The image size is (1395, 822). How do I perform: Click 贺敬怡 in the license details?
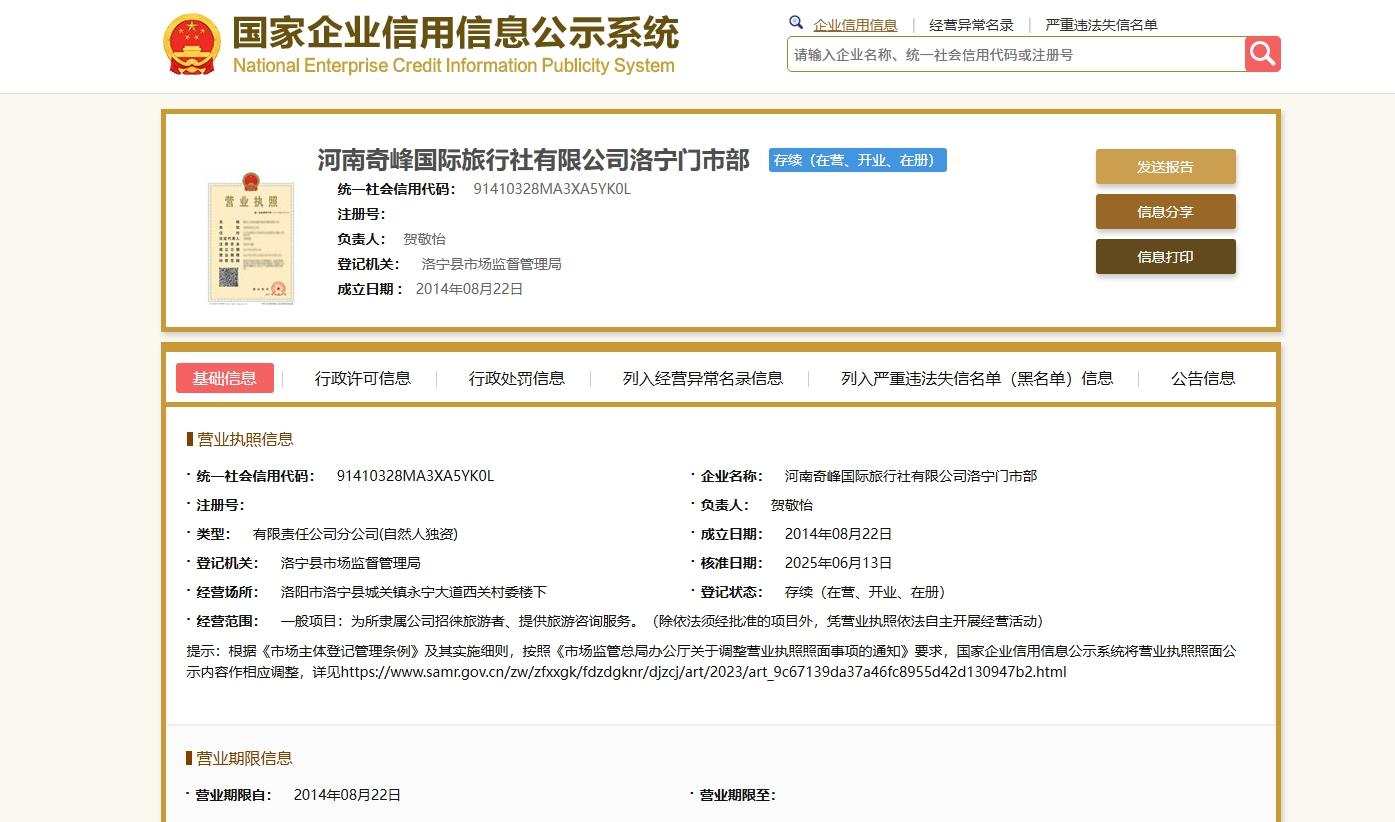[x=792, y=505]
